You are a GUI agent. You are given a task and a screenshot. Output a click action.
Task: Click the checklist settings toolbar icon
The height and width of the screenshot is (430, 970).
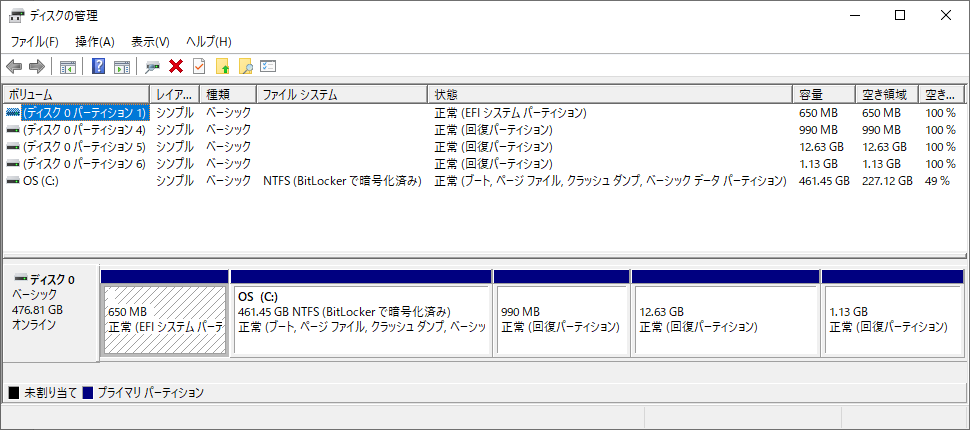268,66
